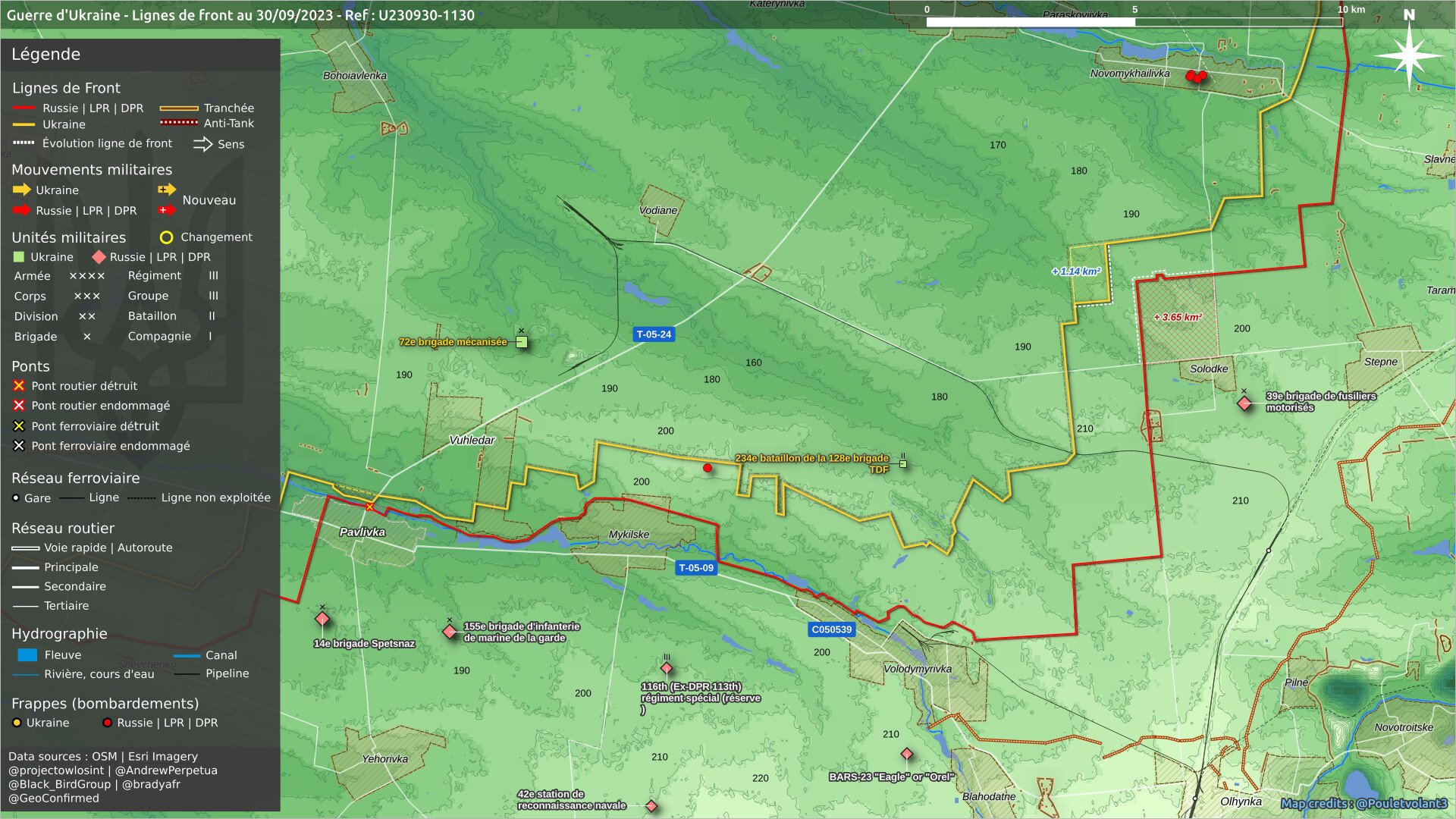Screen dimensions: 1456x819
Task: Click the 155e brigade d'infanterie de marine marker
Action: (x=450, y=631)
